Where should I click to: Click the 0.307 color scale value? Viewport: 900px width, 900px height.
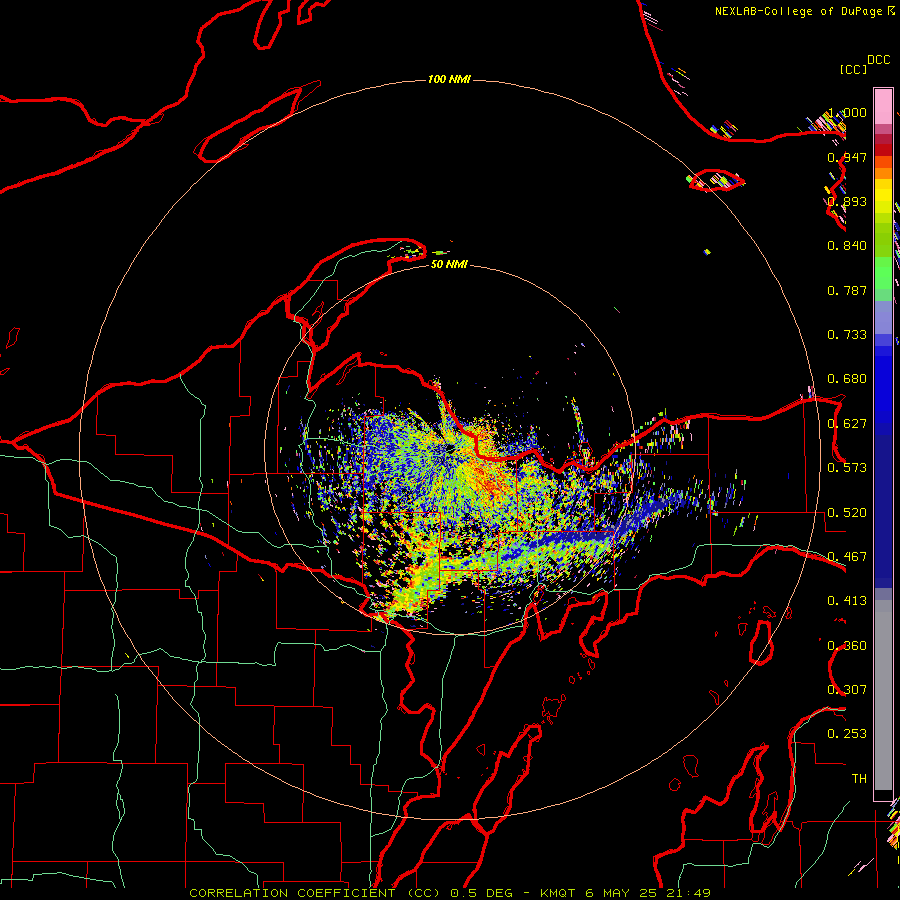coord(847,690)
